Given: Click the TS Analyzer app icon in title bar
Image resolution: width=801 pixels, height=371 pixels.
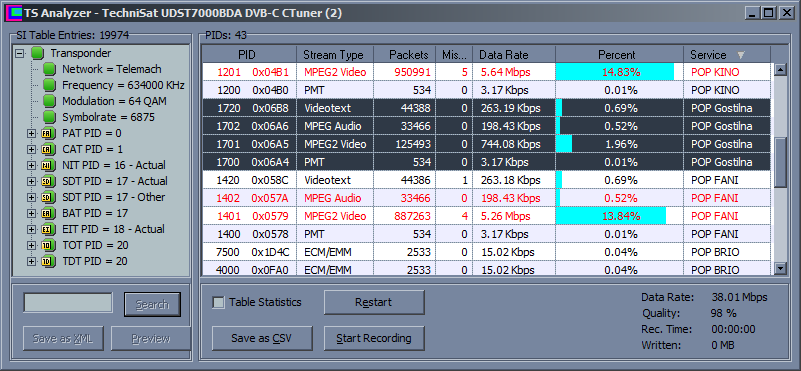Looking at the screenshot, I should point(14,13).
